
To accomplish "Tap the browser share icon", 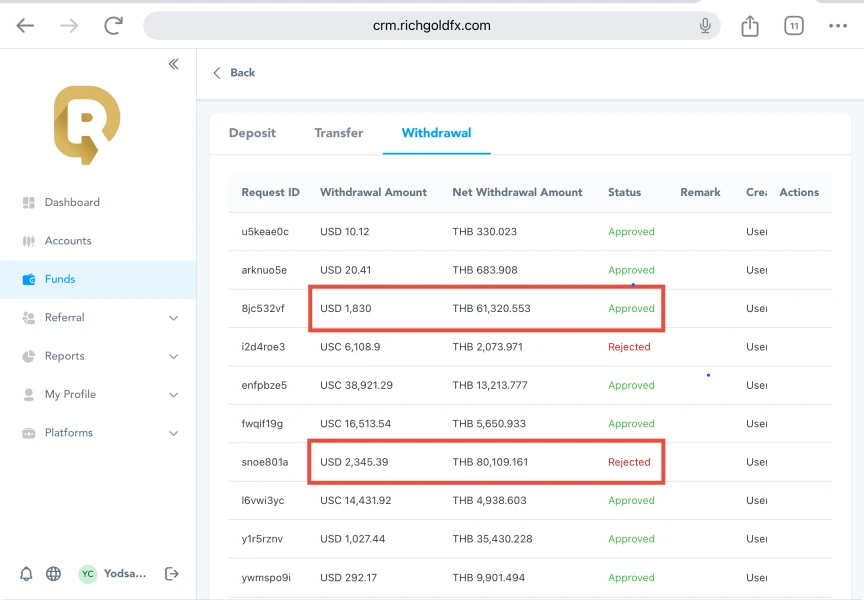I will 750,26.
